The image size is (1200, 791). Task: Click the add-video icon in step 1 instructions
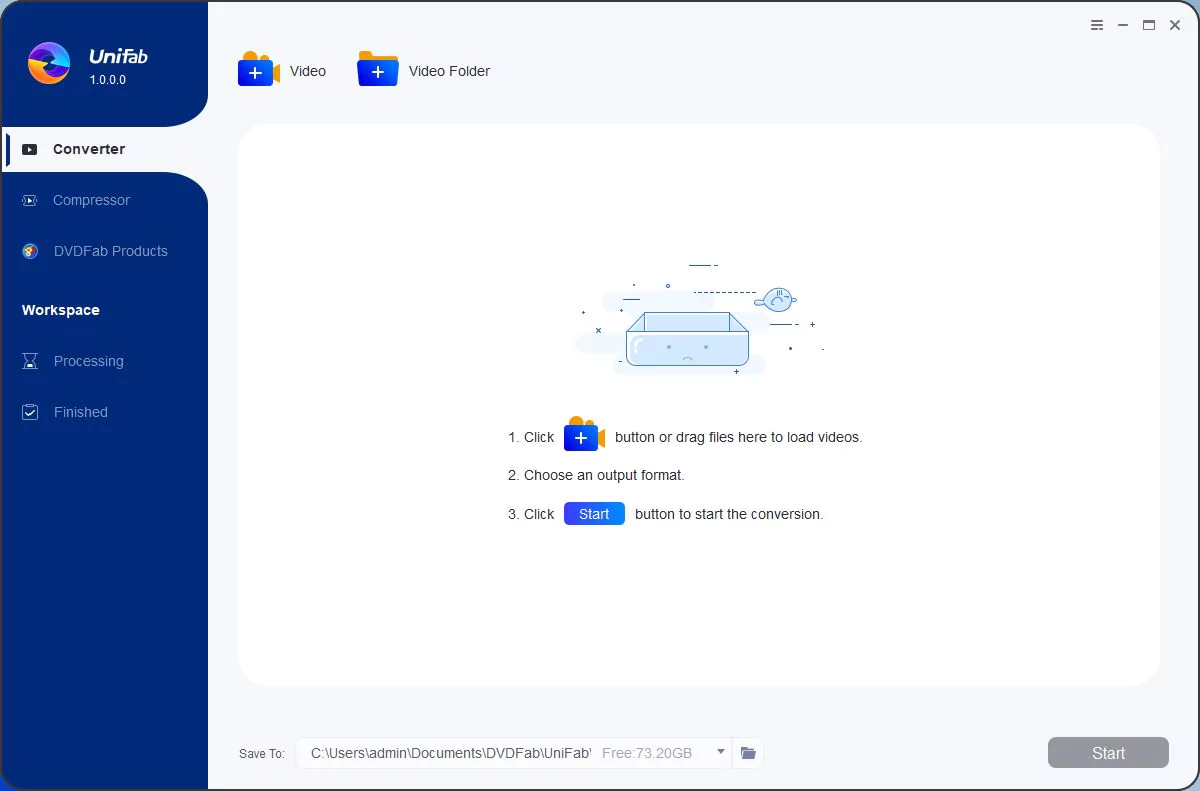coord(583,435)
